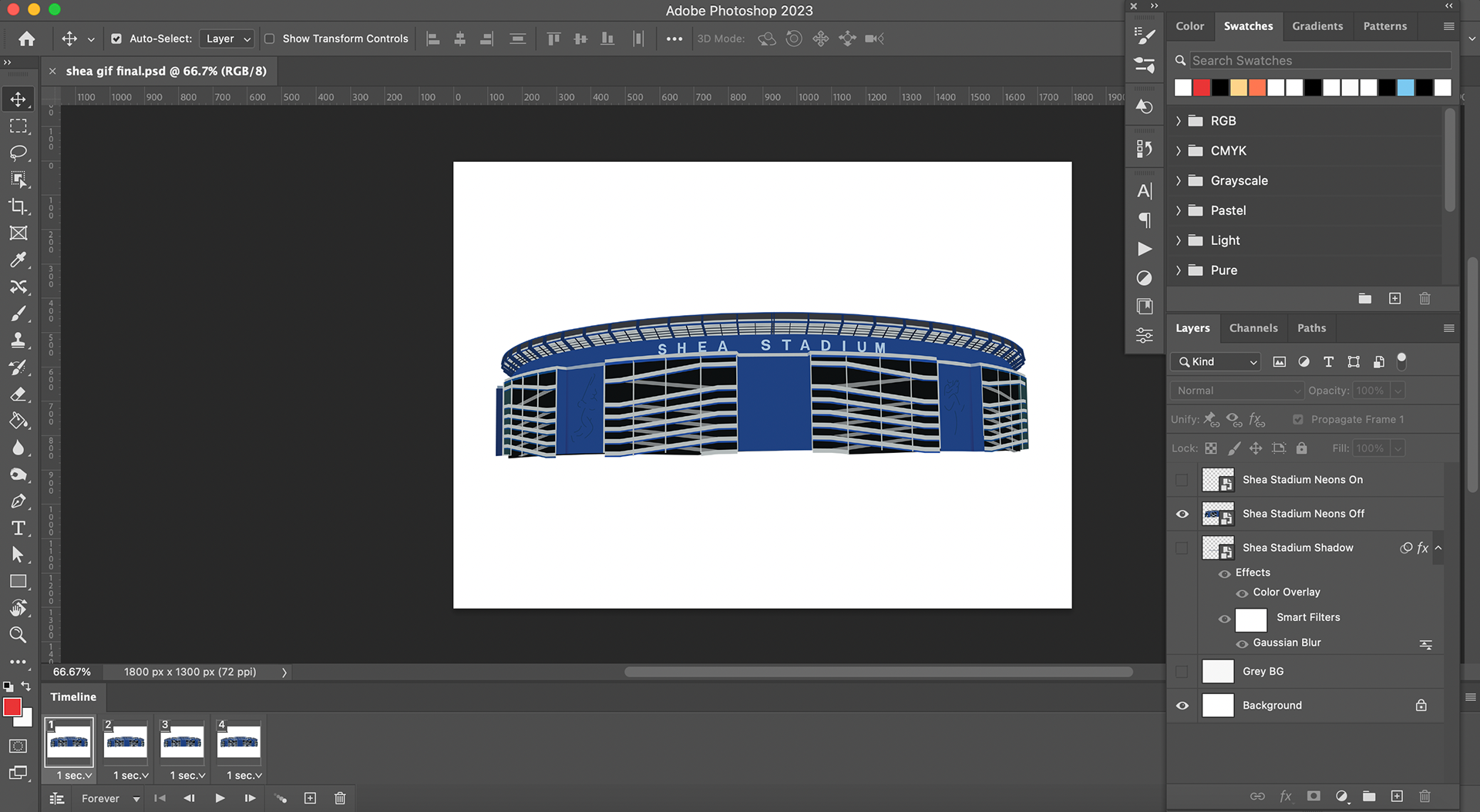Select the shea gif final.psd document tab

pos(166,71)
